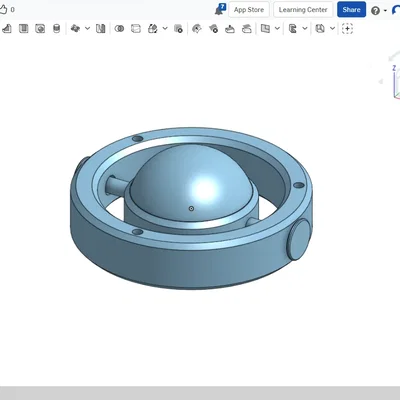Select the Boolean overlapping-circles tool
Viewport: 400px width, 400px height.
click(119, 29)
